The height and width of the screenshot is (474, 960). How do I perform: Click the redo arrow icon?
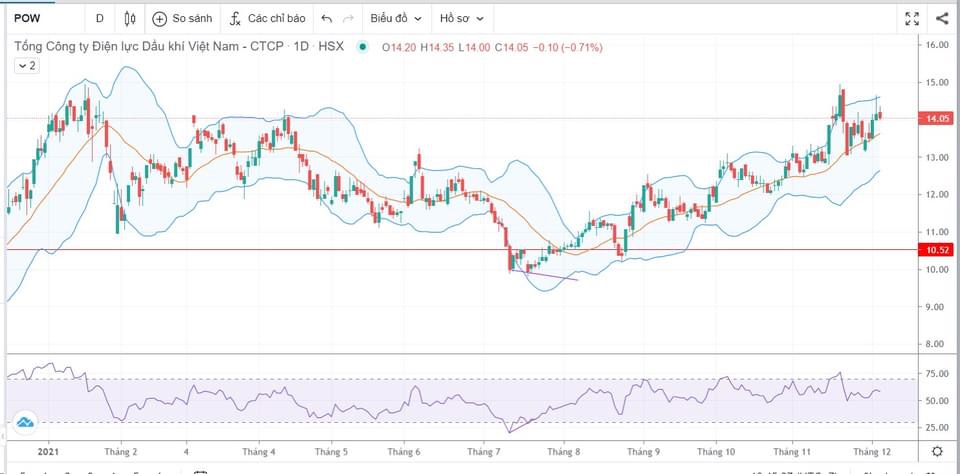click(348, 18)
